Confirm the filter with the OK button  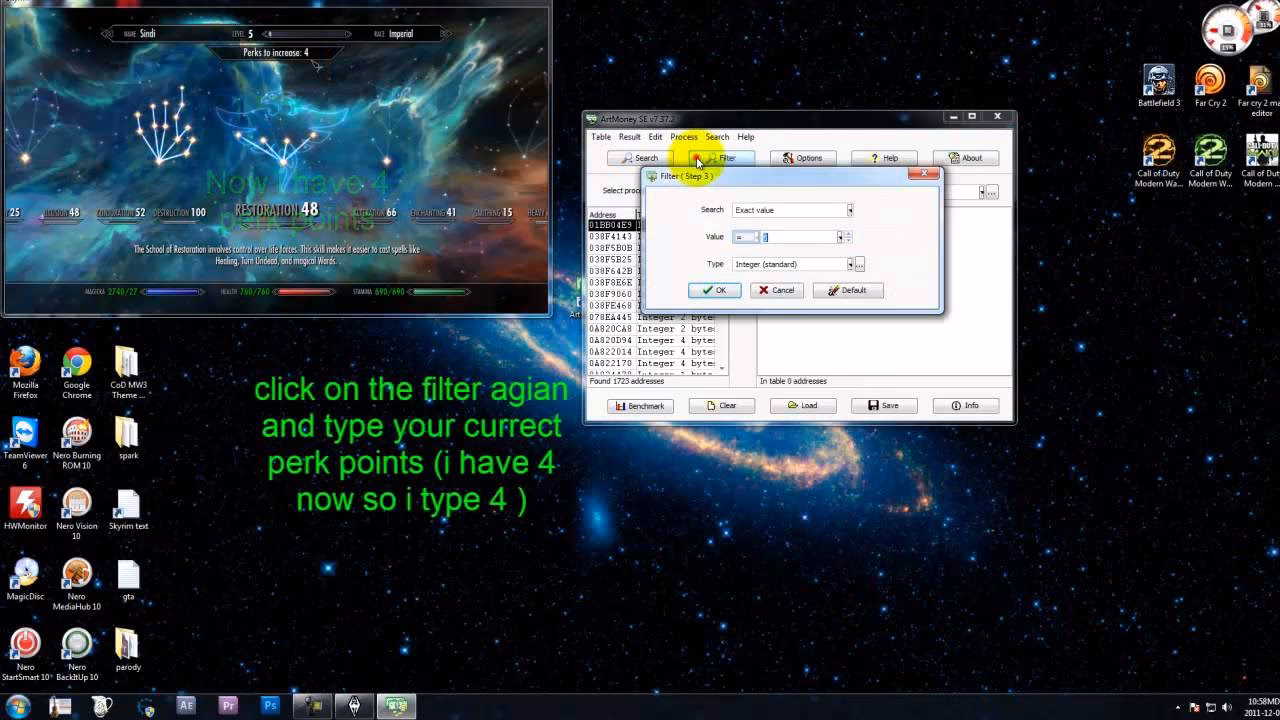click(714, 290)
